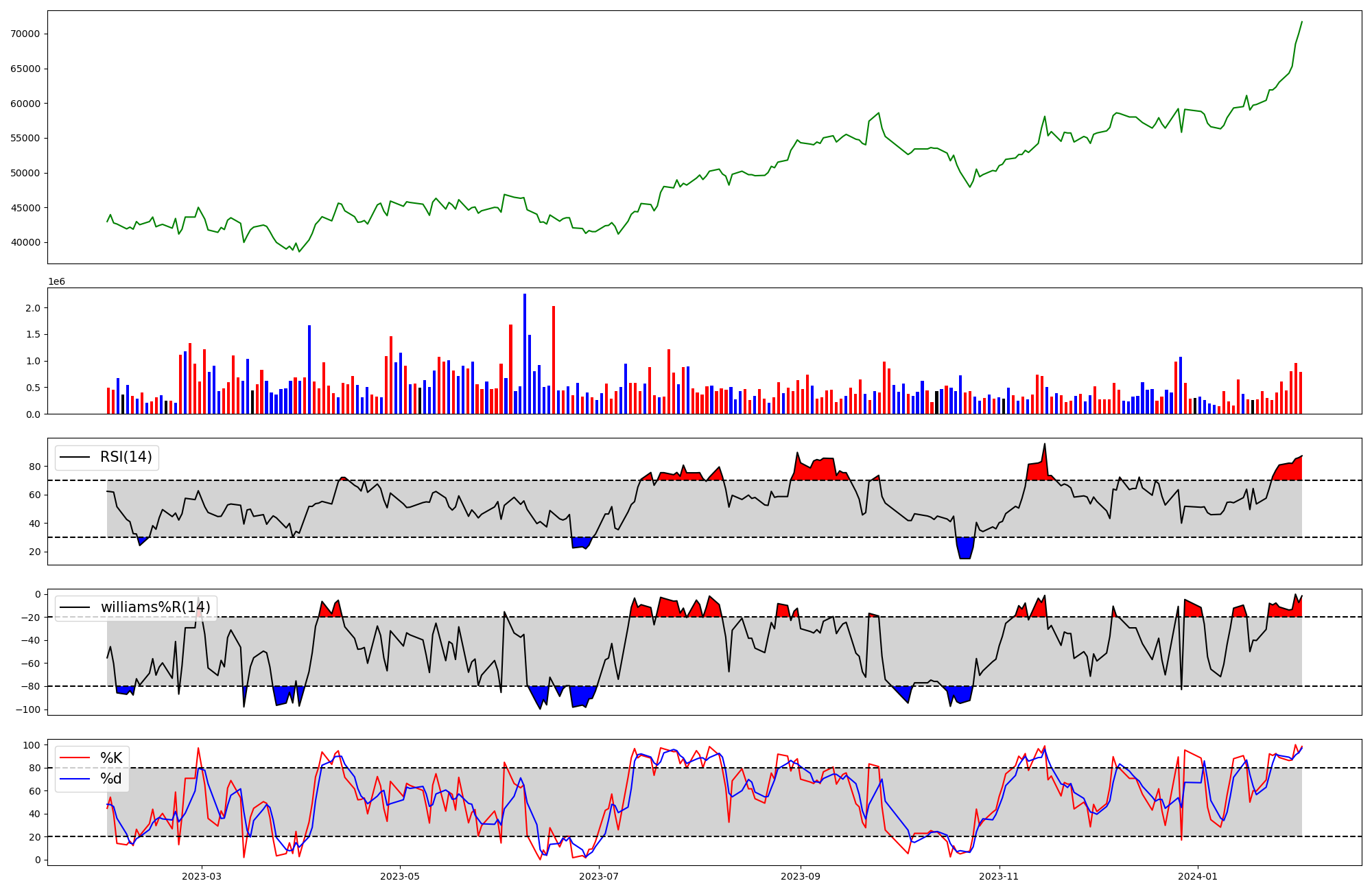This screenshot has height=892, width=1372.
Task: Click the deepest blue RSI oversold area
Action: click(x=965, y=548)
